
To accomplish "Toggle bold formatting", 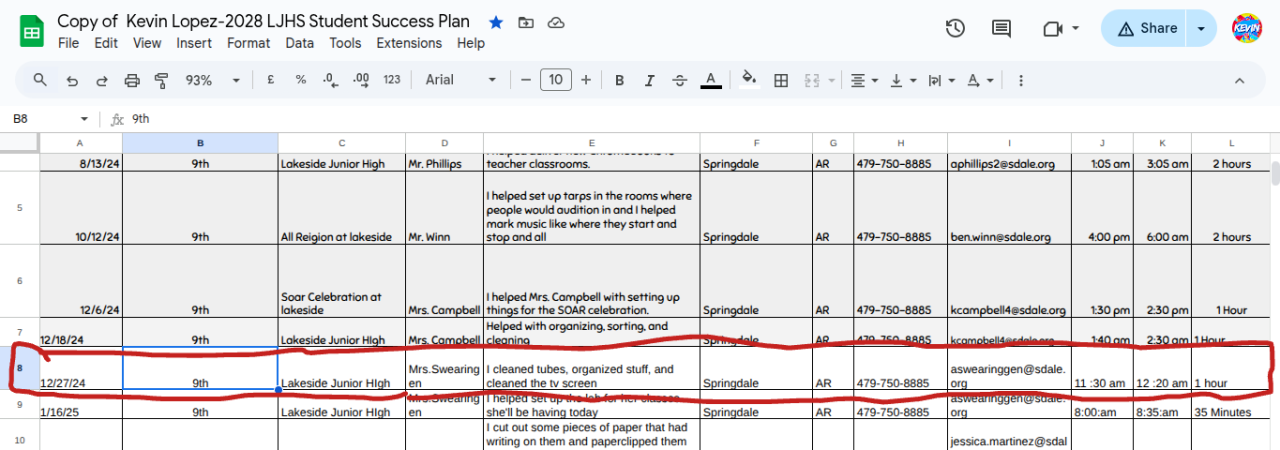I will (x=619, y=80).
